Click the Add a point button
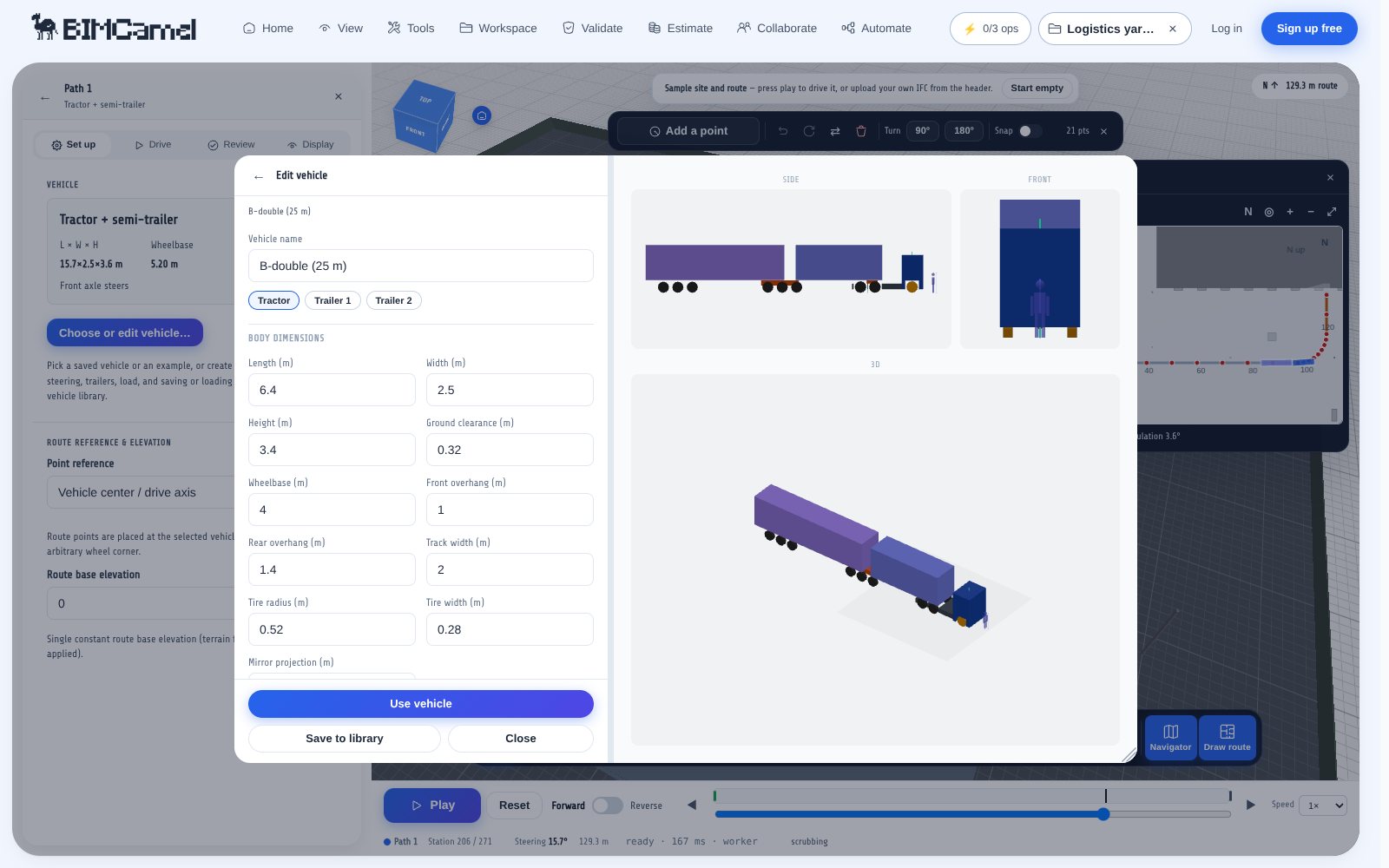The image size is (1389, 868). (688, 131)
